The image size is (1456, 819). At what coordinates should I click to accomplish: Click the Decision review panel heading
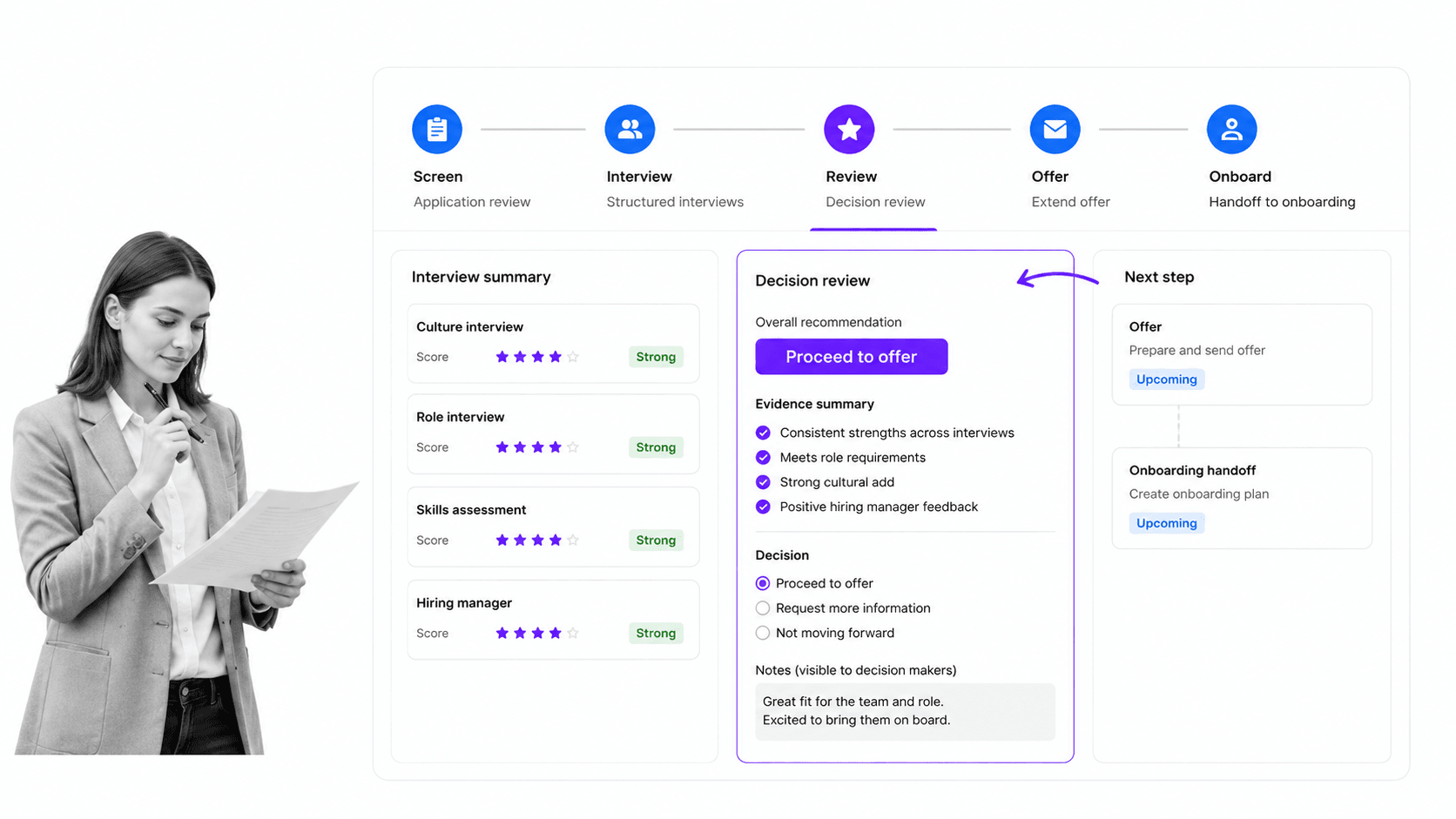tap(812, 281)
